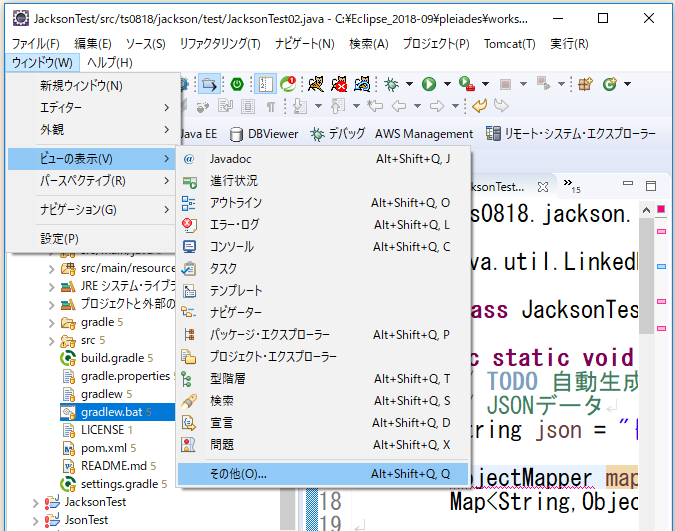The image size is (675, 531).
Task: Expand the ナビゲーション(G) submenu
Action: [x=92, y=210]
